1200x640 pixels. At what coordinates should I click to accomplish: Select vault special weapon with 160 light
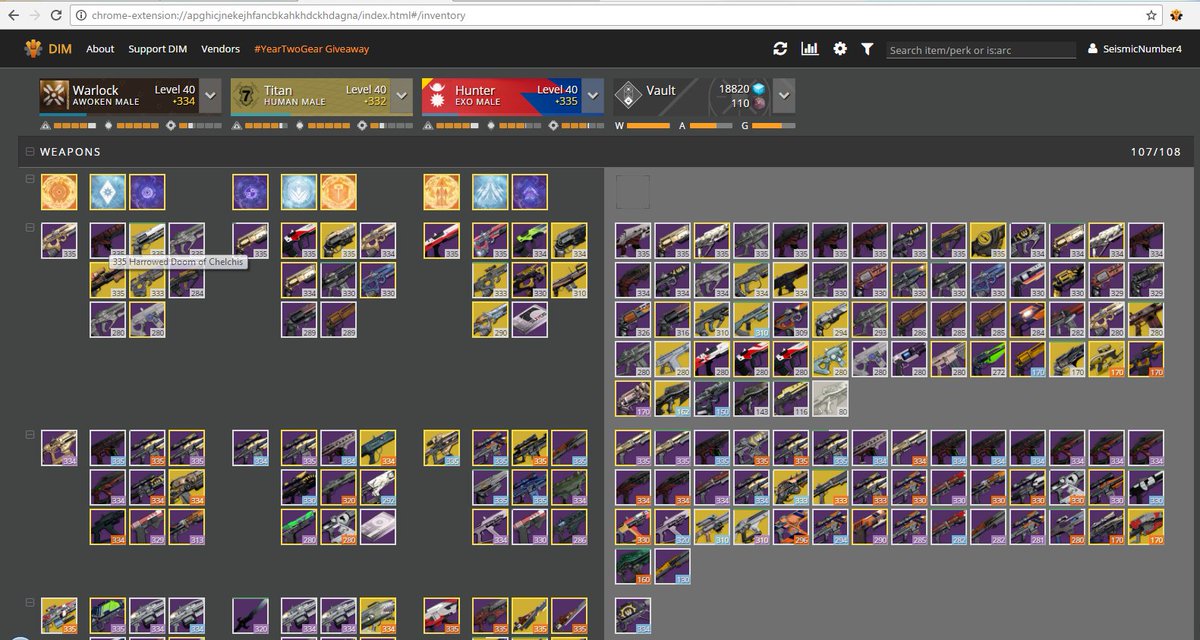pos(633,567)
